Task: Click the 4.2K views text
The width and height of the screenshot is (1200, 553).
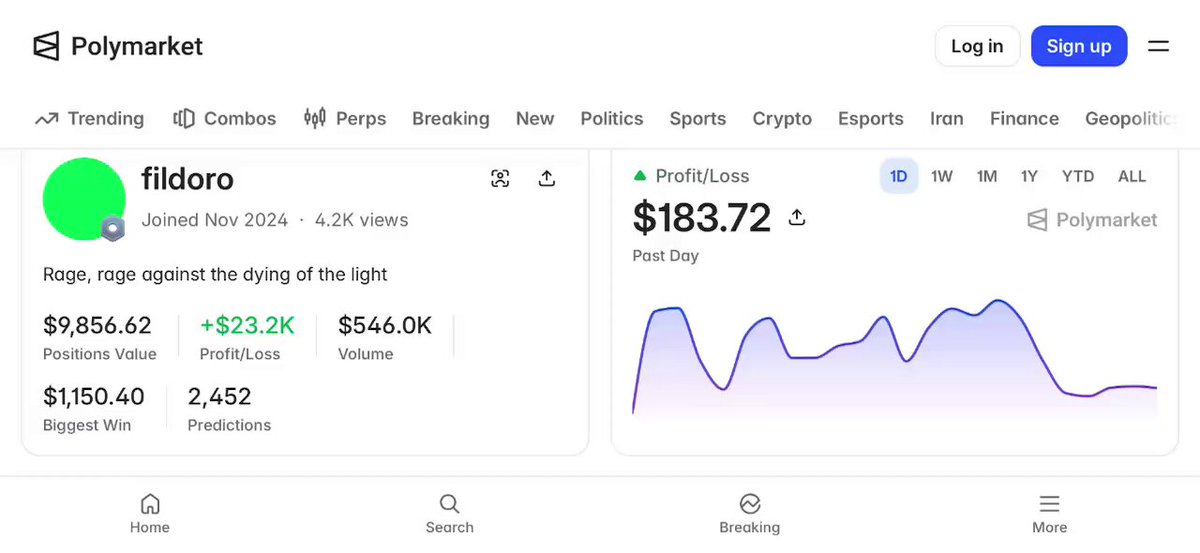Action: pyautogui.click(x=362, y=220)
